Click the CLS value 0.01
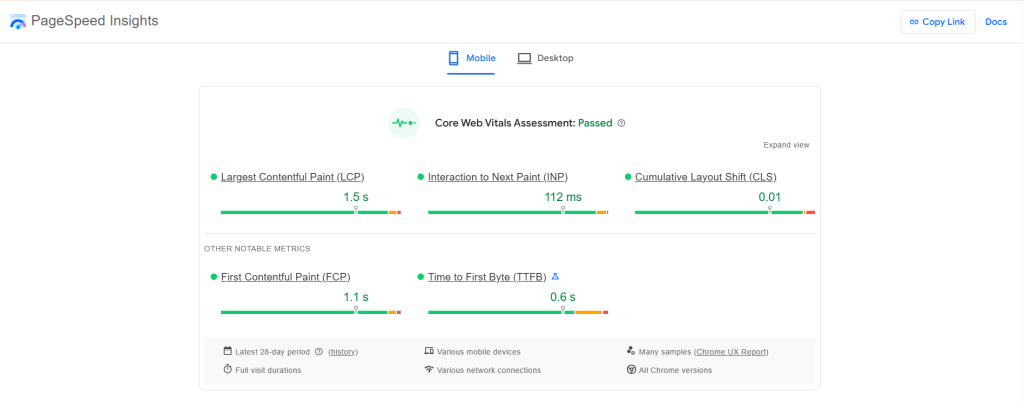The width and height of the screenshot is (1024, 401). click(769, 197)
